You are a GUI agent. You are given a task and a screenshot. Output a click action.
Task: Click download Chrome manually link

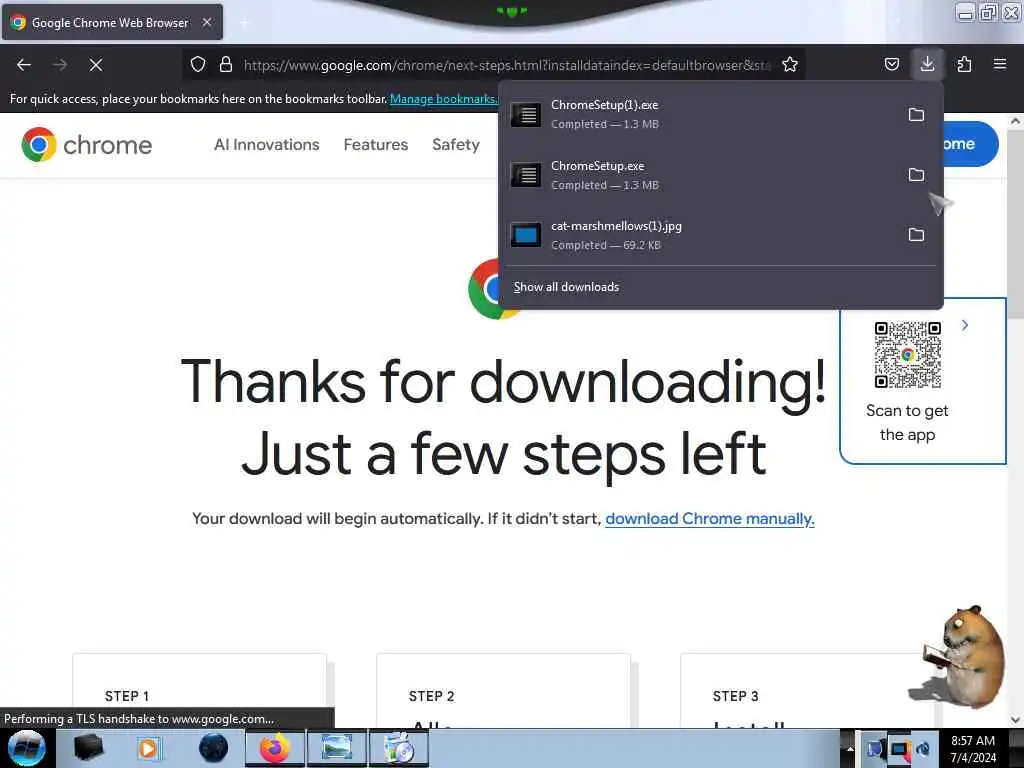pyautogui.click(x=710, y=519)
